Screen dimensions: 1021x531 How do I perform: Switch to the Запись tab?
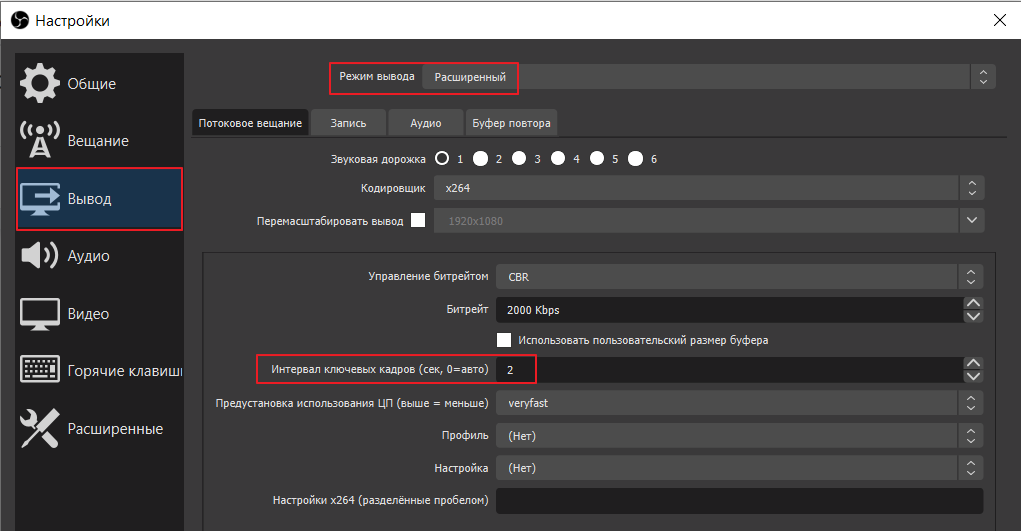pos(347,123)
